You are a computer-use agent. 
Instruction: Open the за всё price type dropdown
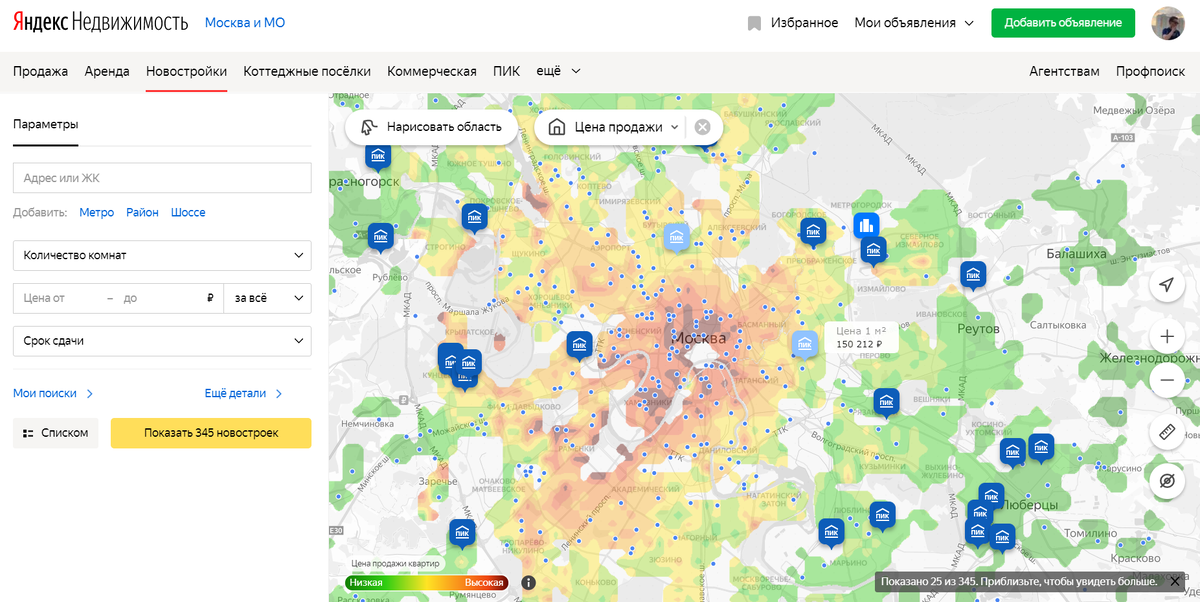(267, 298)
